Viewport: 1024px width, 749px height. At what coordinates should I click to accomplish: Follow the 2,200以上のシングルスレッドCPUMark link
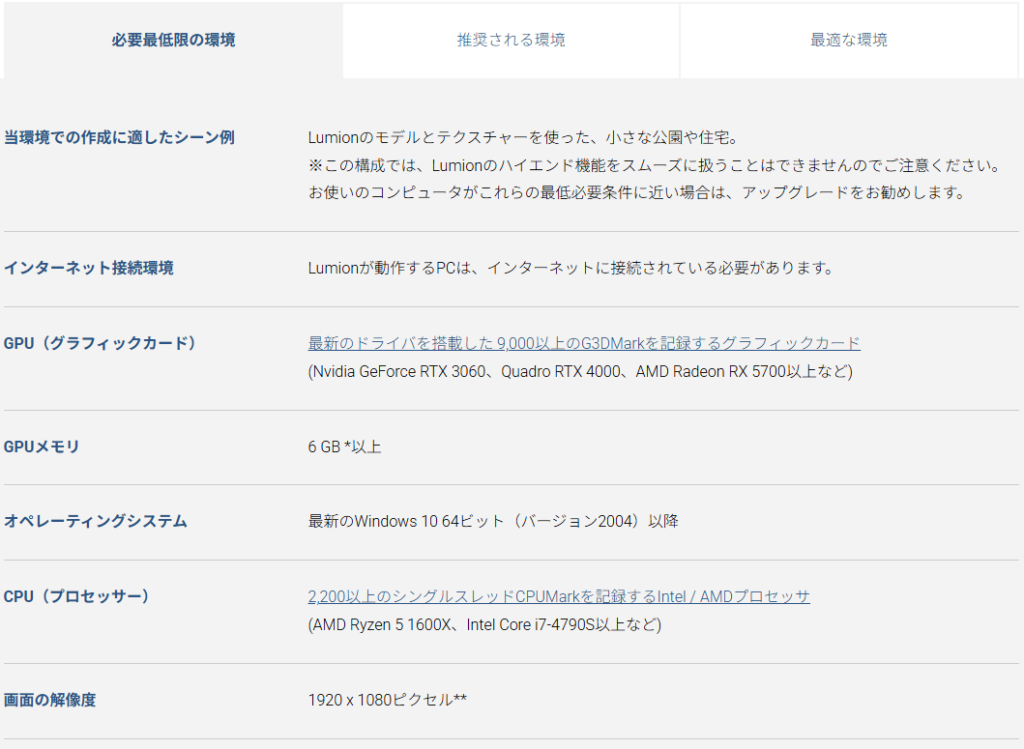tap(558, 596)
